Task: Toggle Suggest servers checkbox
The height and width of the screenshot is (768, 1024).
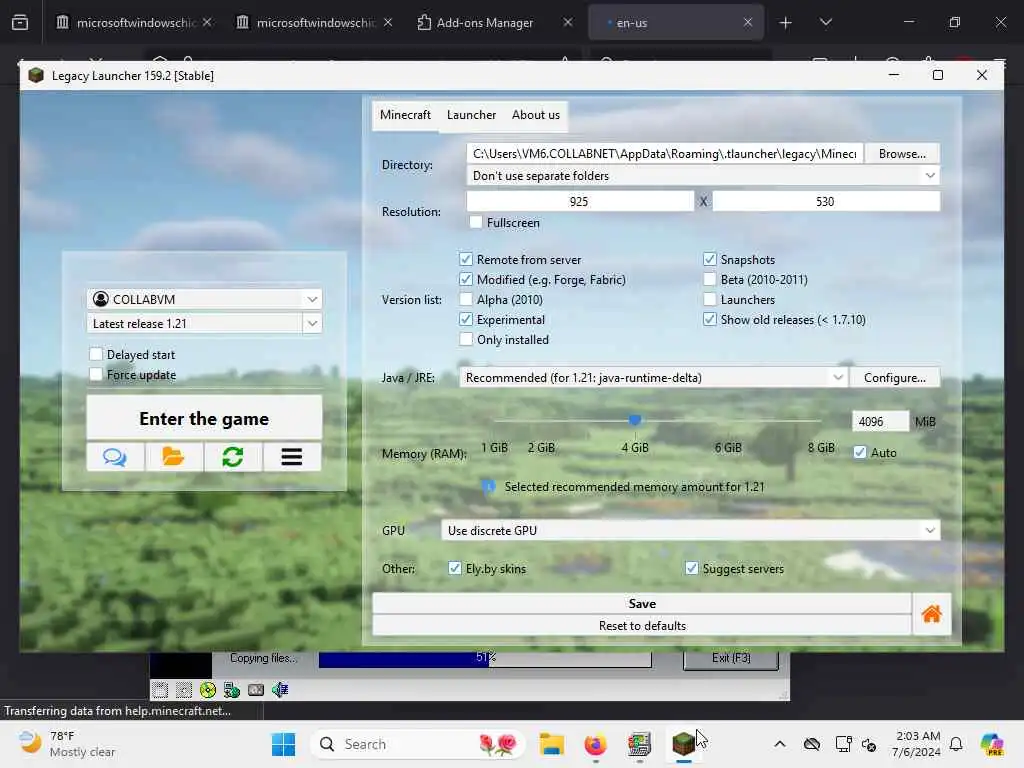Action: [692, 568]
